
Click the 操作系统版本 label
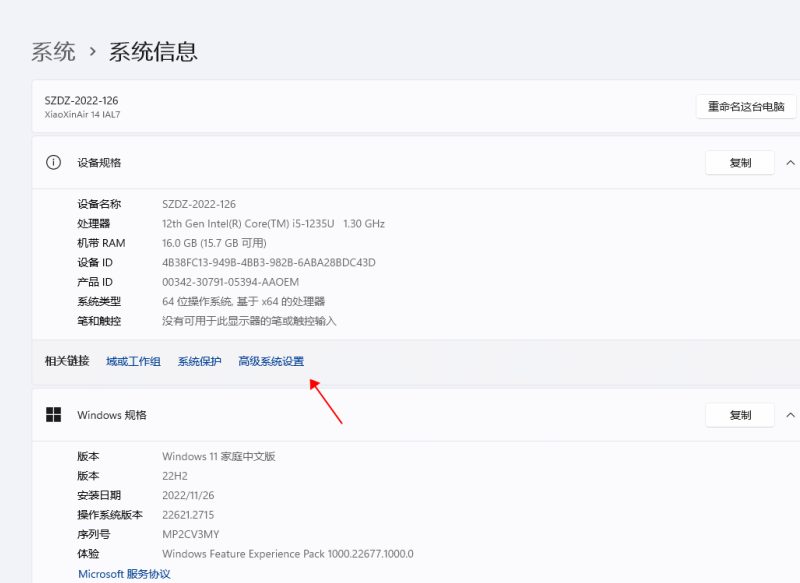(110, 515)
